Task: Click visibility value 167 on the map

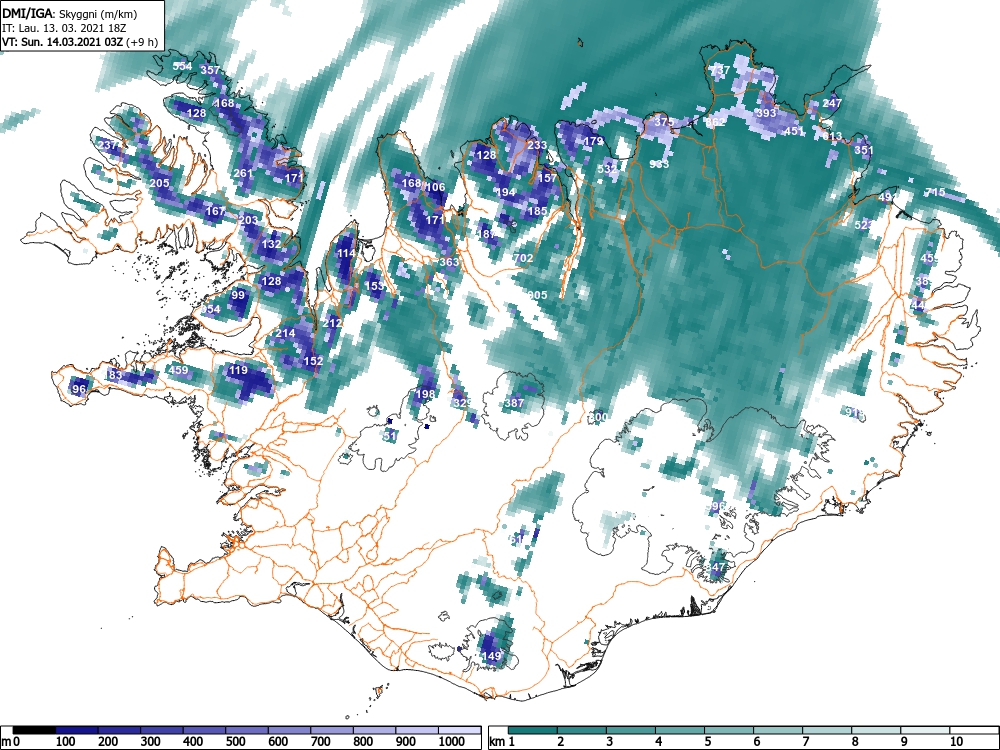Action: [x=216, y=210]
